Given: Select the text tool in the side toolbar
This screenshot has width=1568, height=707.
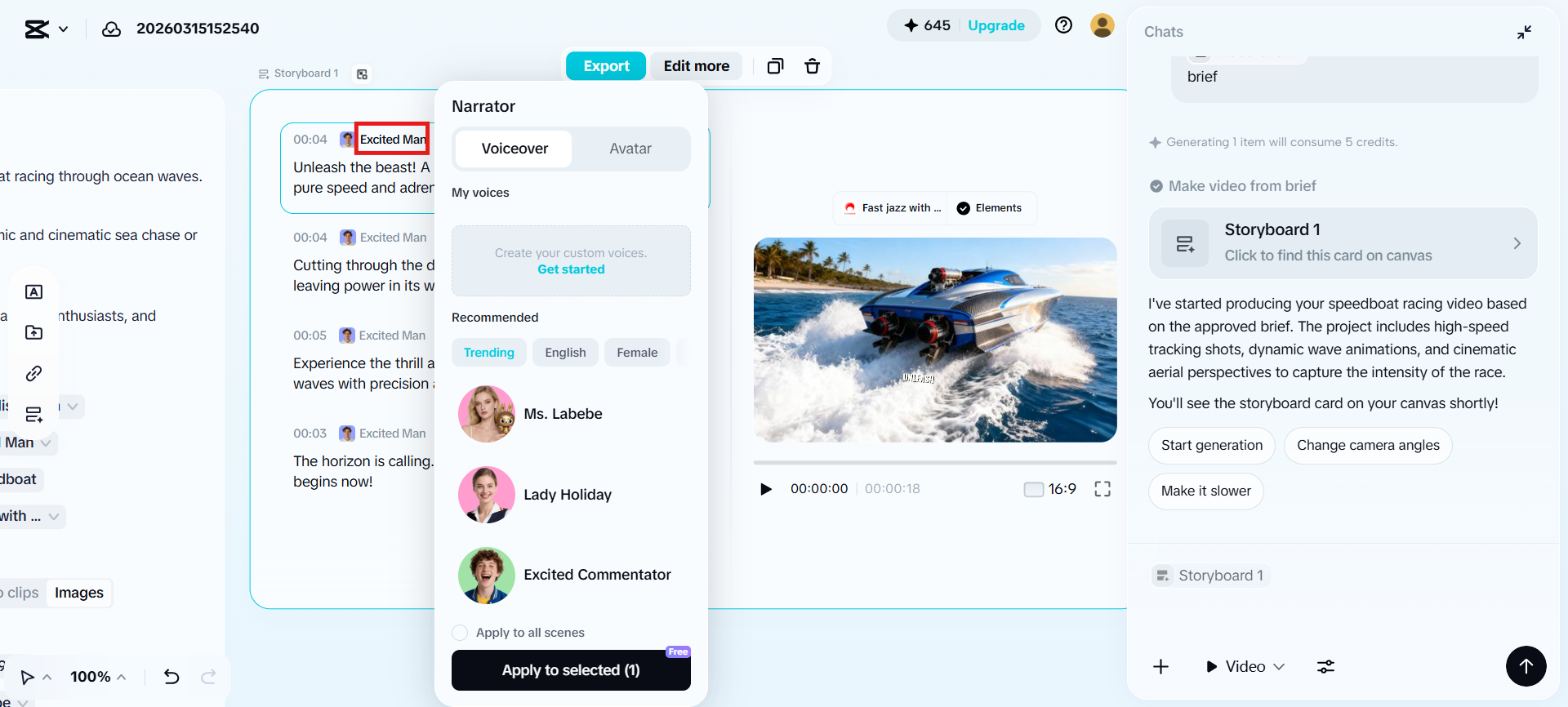Looking at the screenshot, I should pos(33,292).
